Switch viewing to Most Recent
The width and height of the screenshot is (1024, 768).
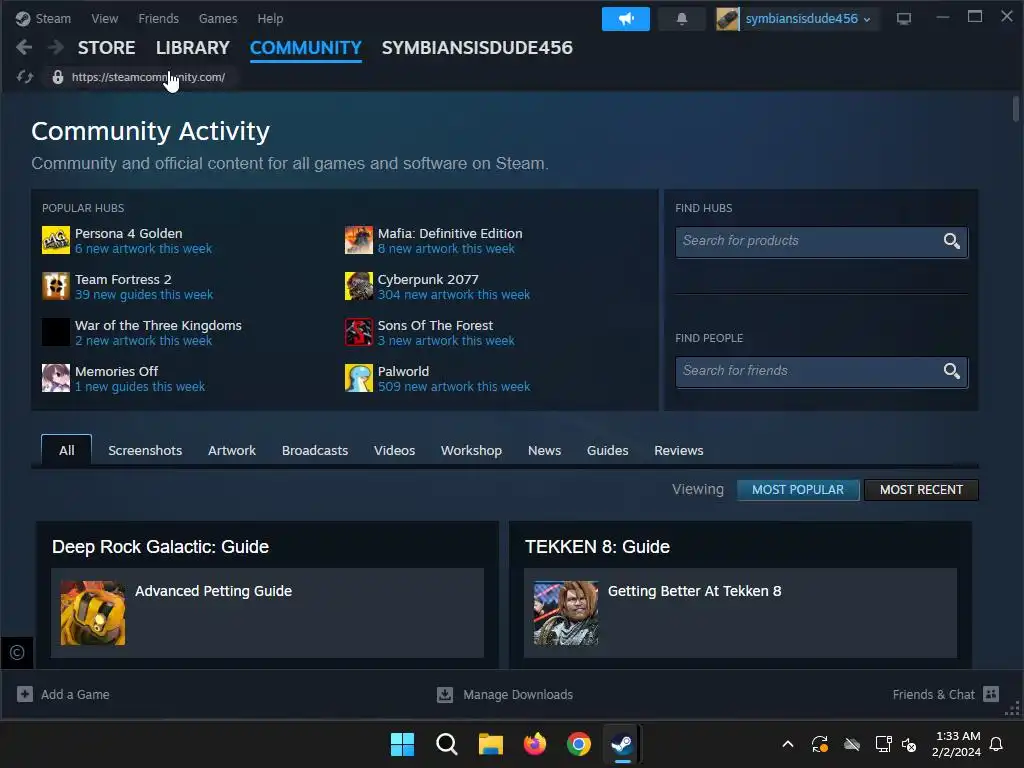pos(921,490)
